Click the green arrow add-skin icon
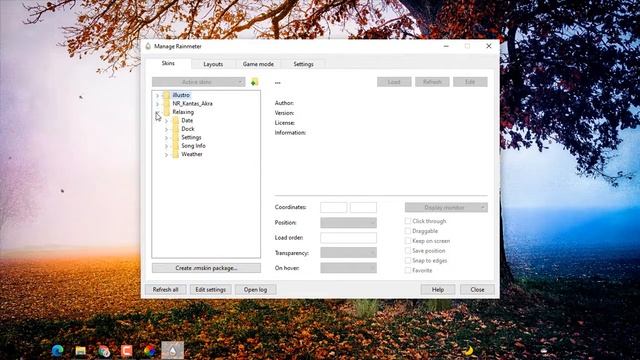 (x=254, y=82)
